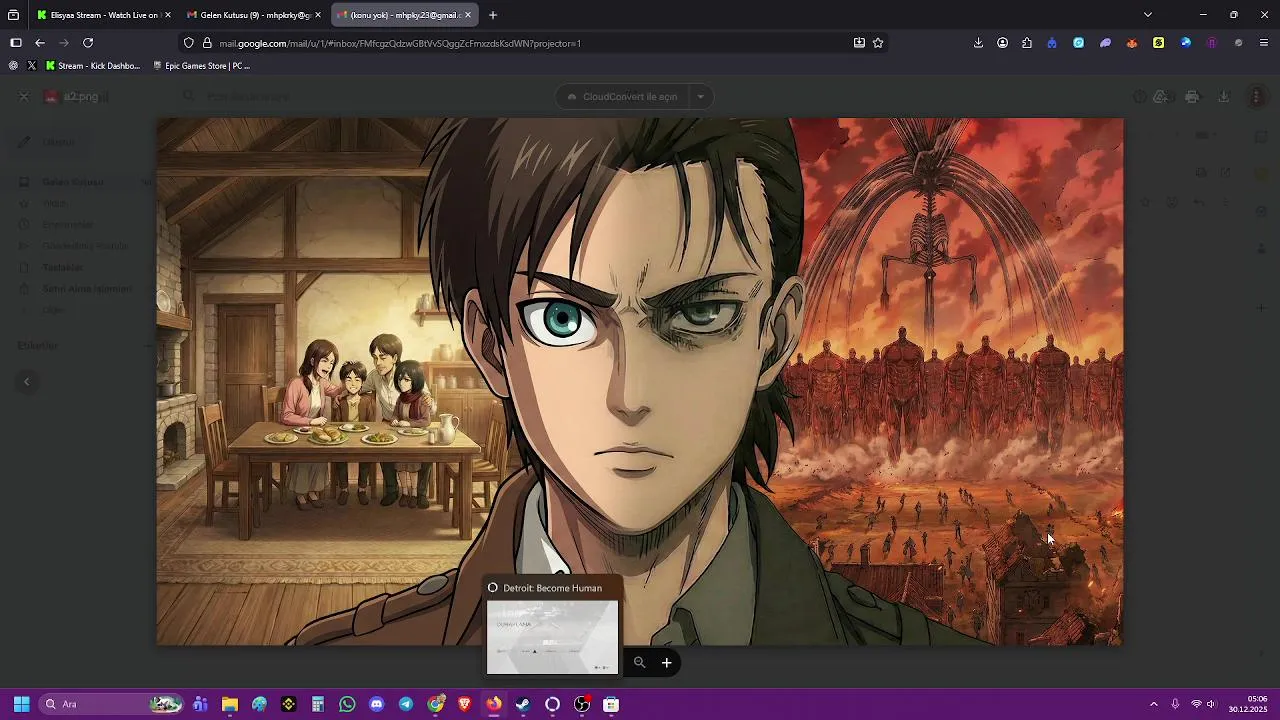Viewport: 1280px width, 720px height.
Task: Open the Extensions puzzle menu
Action: [x=1027, y=43]
